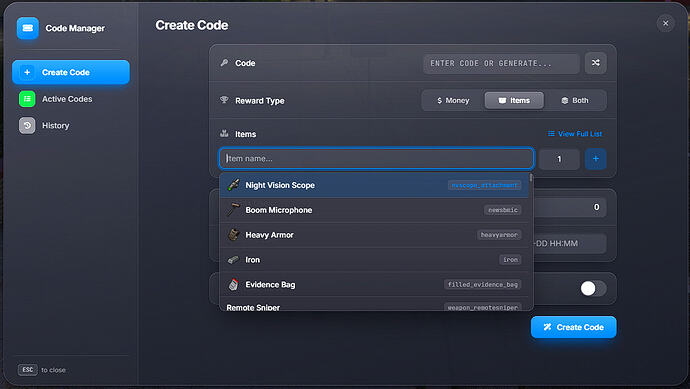
Task: Add item with the blue plus button
Action: click(x=595, y=159)
